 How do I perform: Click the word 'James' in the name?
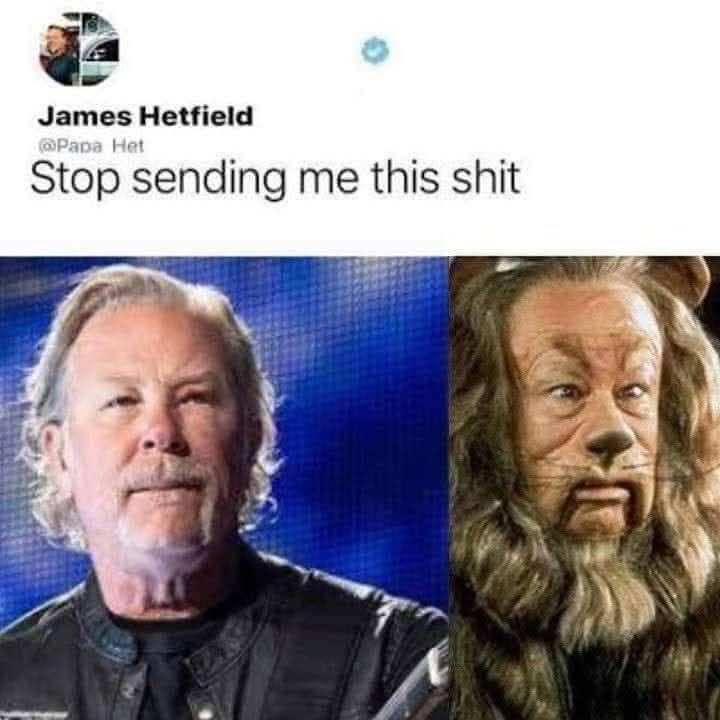point(84,116)
